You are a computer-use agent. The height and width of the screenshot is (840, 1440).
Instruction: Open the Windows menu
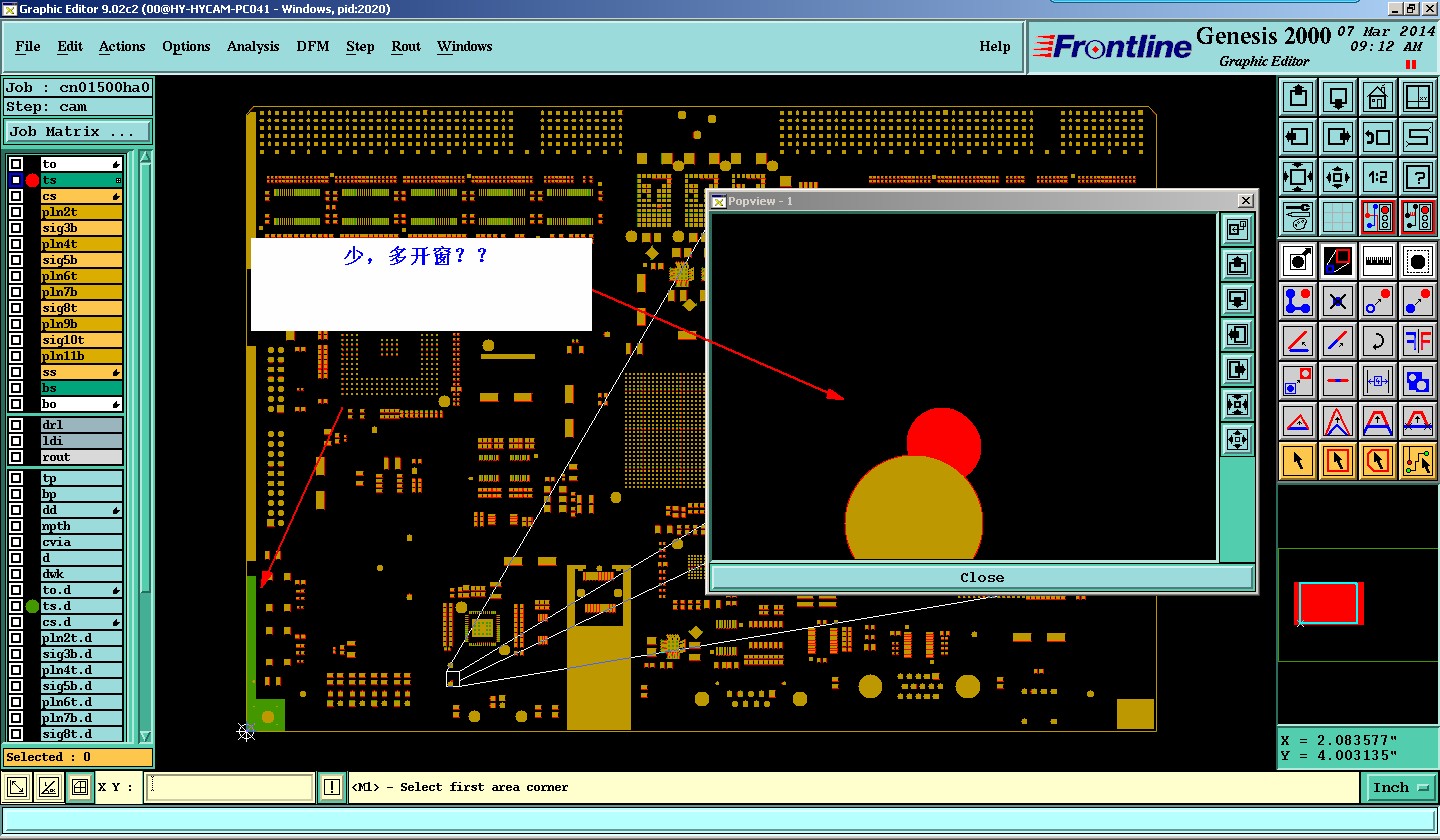click(x=465, y=47)
